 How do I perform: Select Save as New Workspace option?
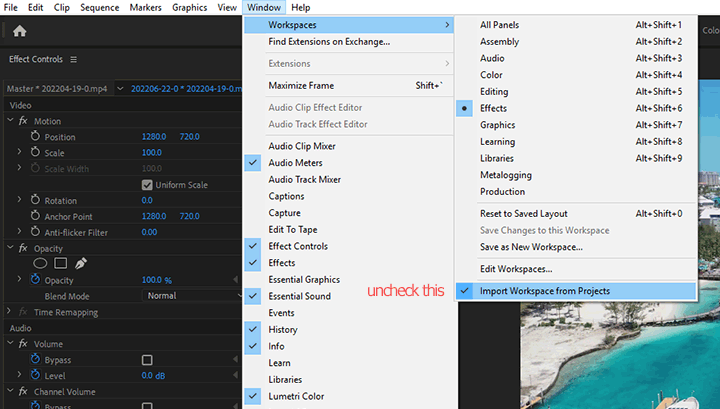click(531, 247)
